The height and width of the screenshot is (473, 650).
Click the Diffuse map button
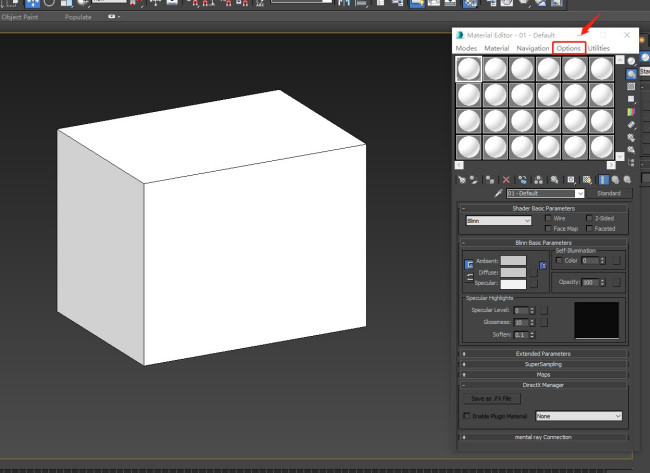pyautogui.click(x=534, y=272)
